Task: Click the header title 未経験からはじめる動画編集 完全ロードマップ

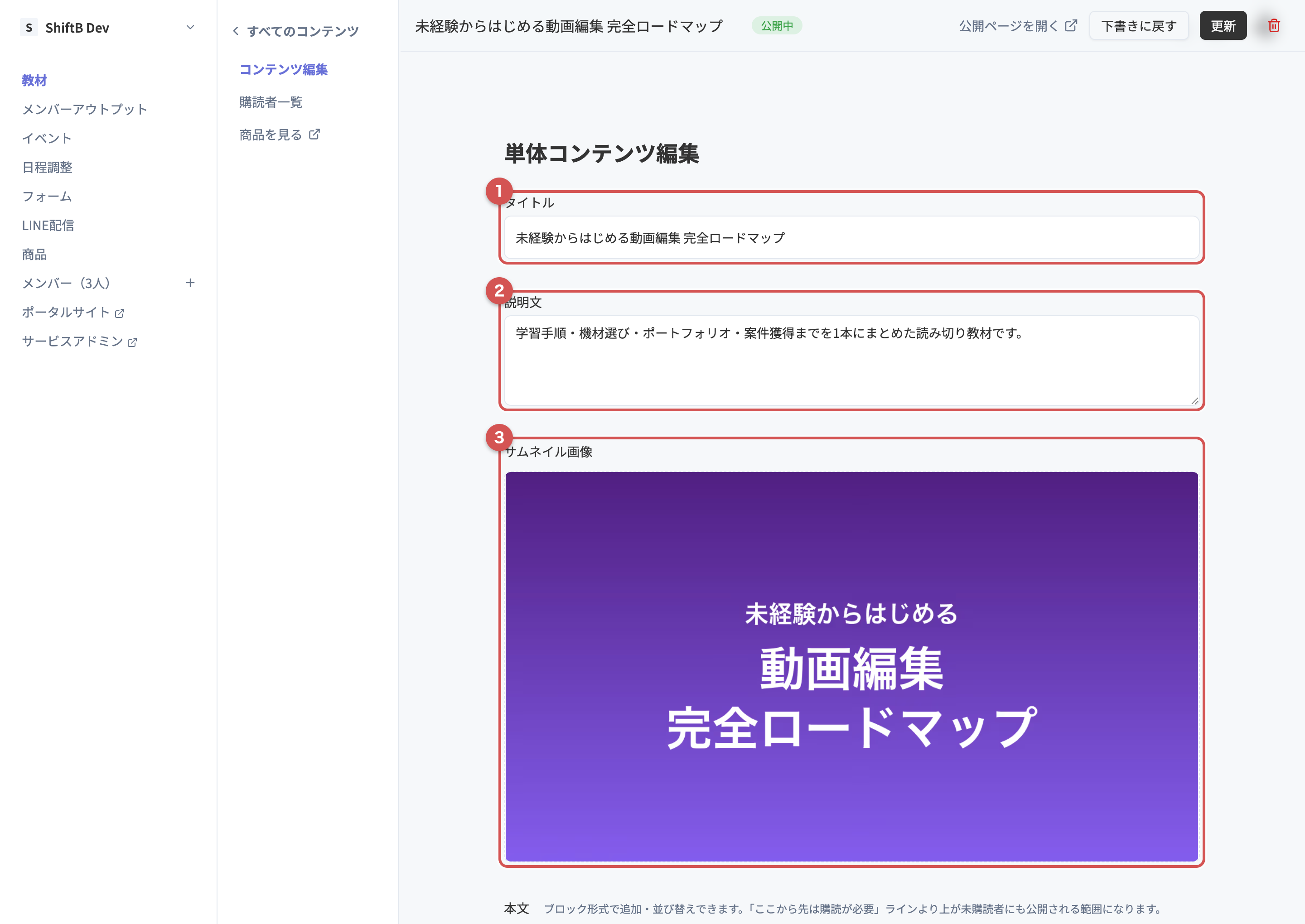Action: pyautogui.click(x=569, y=26)
